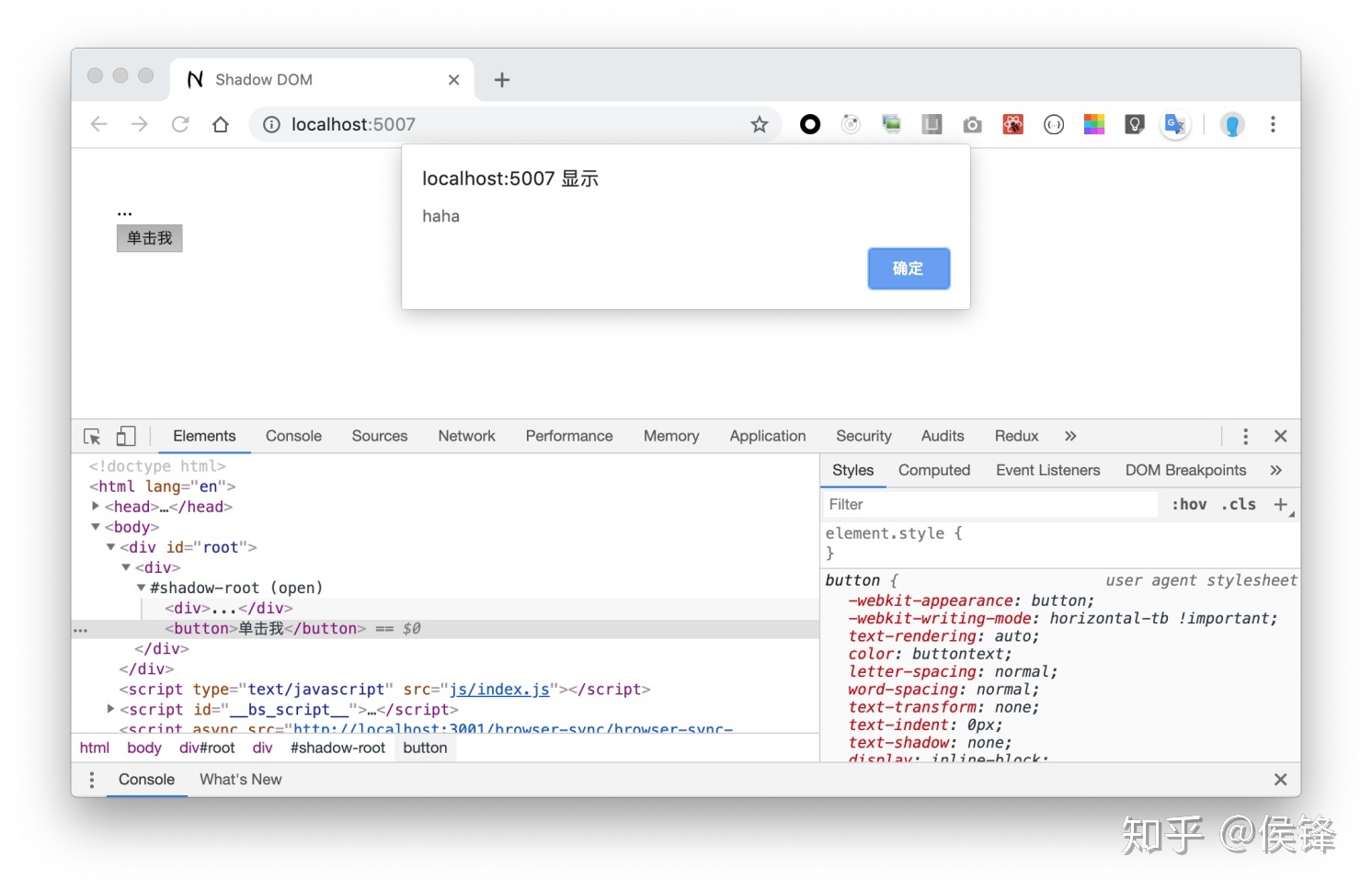
Task: Toggle the device toolbar icon
Action: pos(126,437)
